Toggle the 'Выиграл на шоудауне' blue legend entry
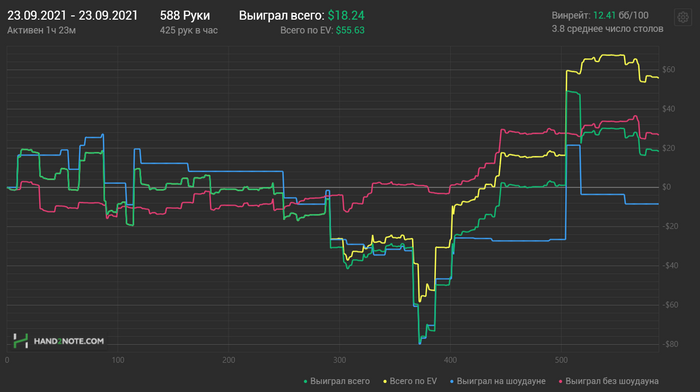700x392 pixels. click(x=498, y=381)
